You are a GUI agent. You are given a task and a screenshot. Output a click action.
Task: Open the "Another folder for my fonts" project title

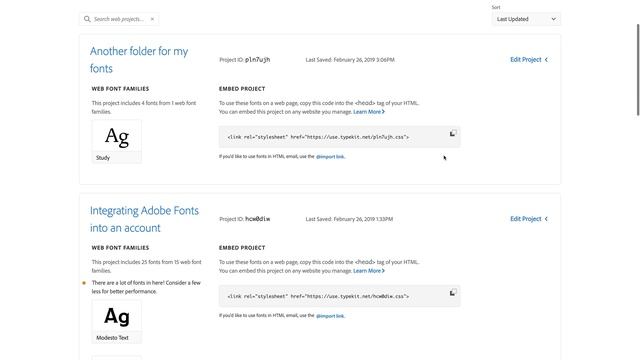[x=139, y=60]
